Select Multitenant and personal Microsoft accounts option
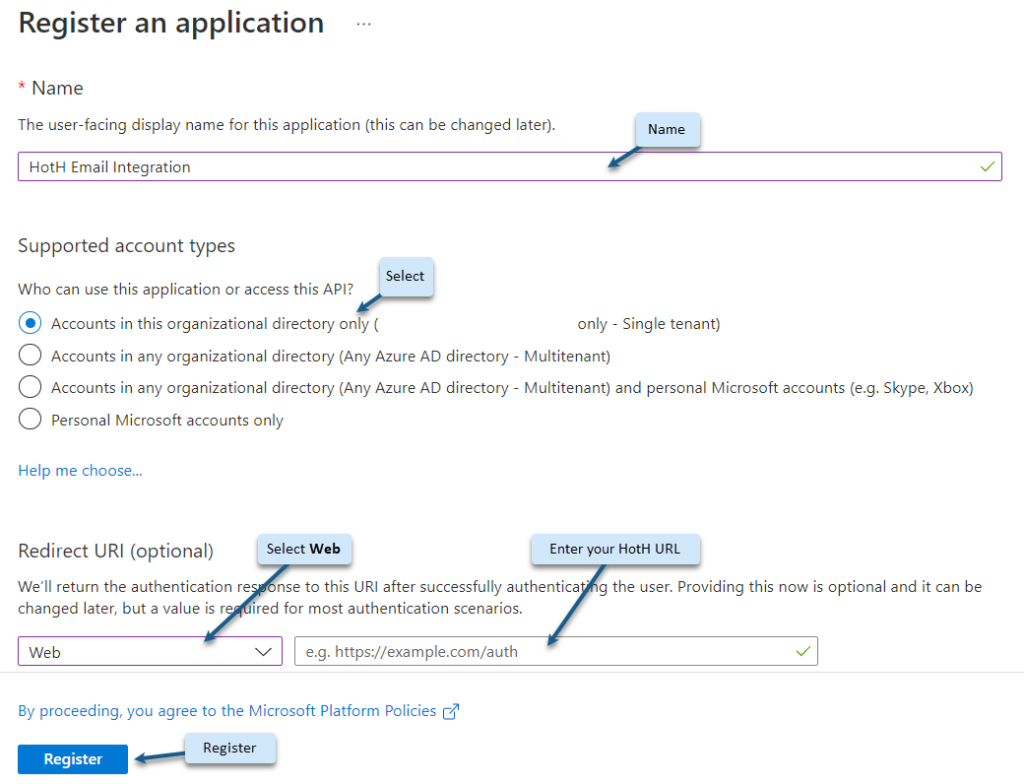The width and height of the screenshot is (1024, 784). point(30,386)
